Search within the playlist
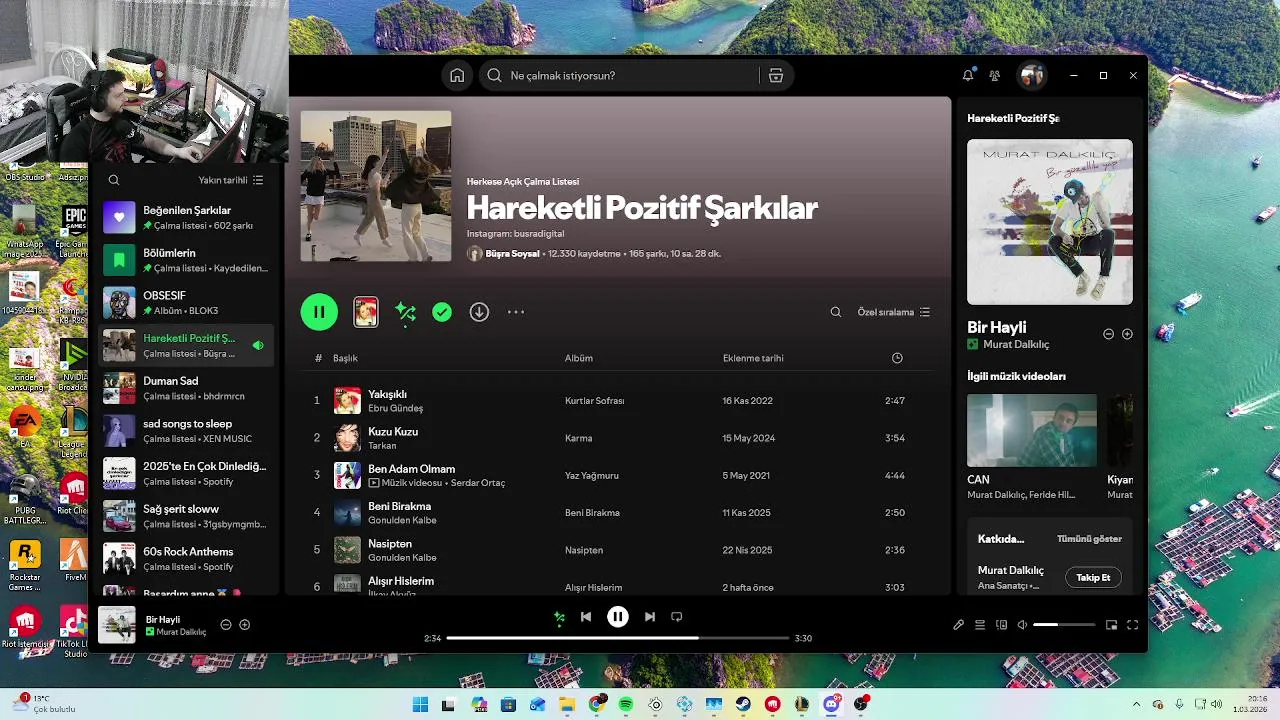Viewport: 1280px width, 720px height. tap(836, 312)
